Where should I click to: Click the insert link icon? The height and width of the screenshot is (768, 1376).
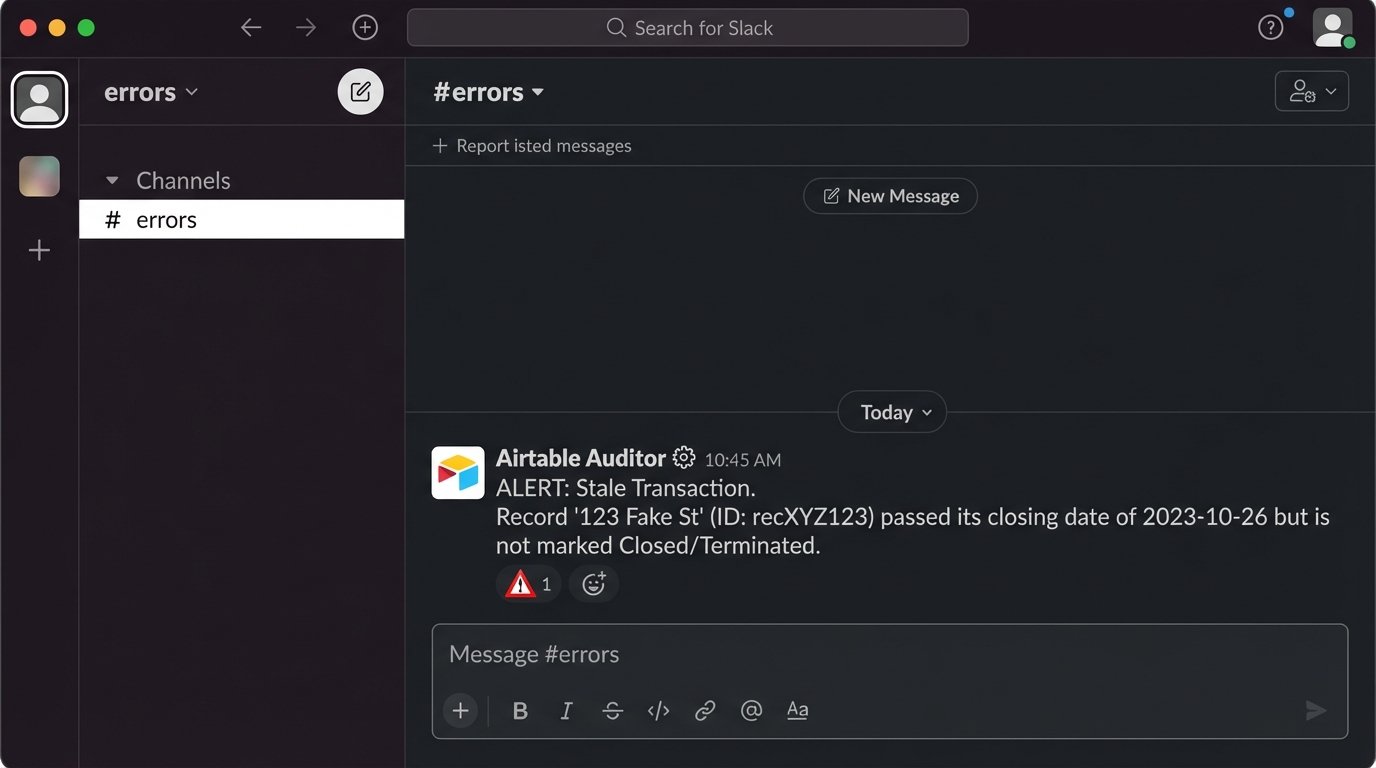(x=705, y=711)
